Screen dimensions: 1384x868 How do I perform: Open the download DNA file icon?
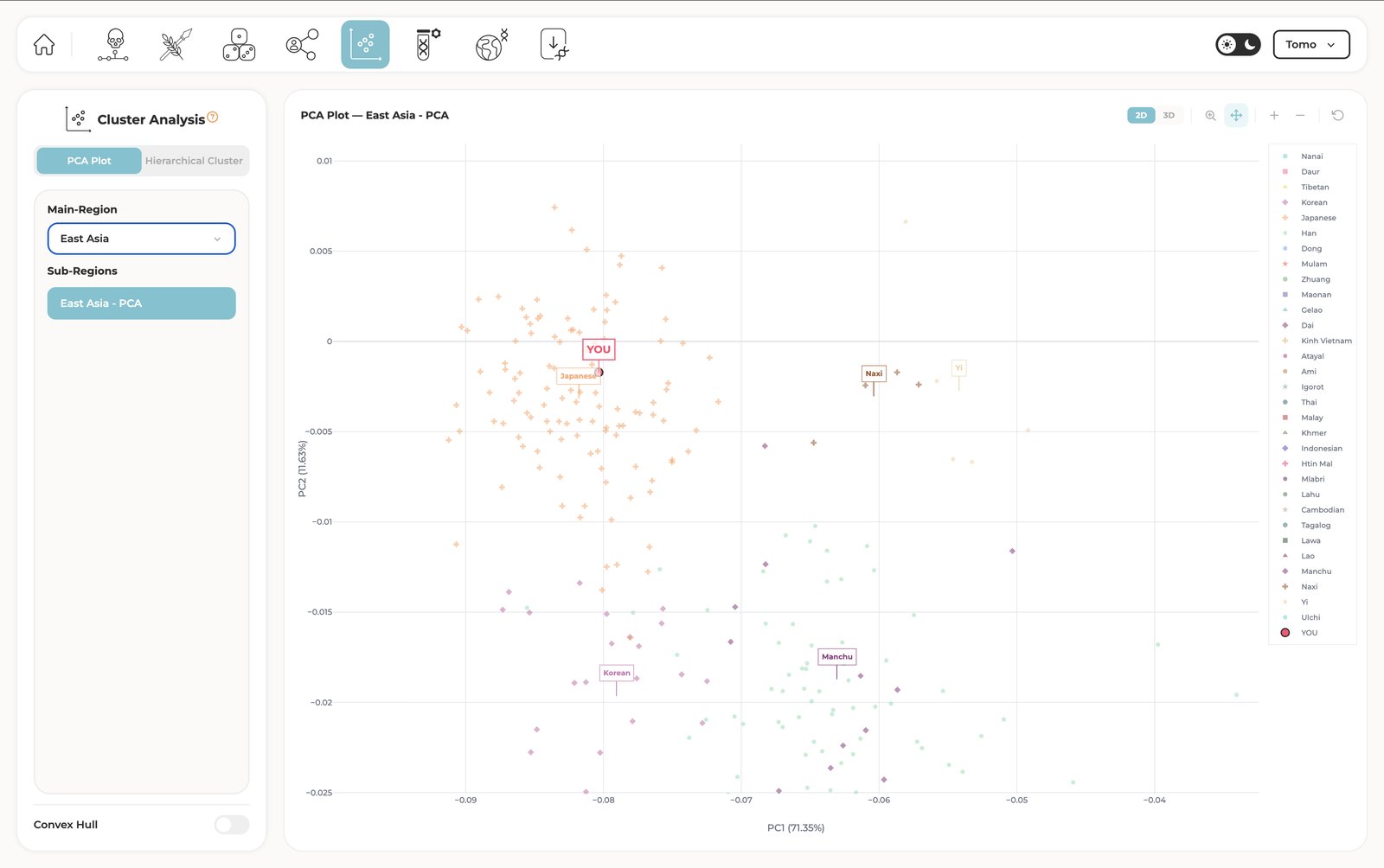[x=554, y=44]
